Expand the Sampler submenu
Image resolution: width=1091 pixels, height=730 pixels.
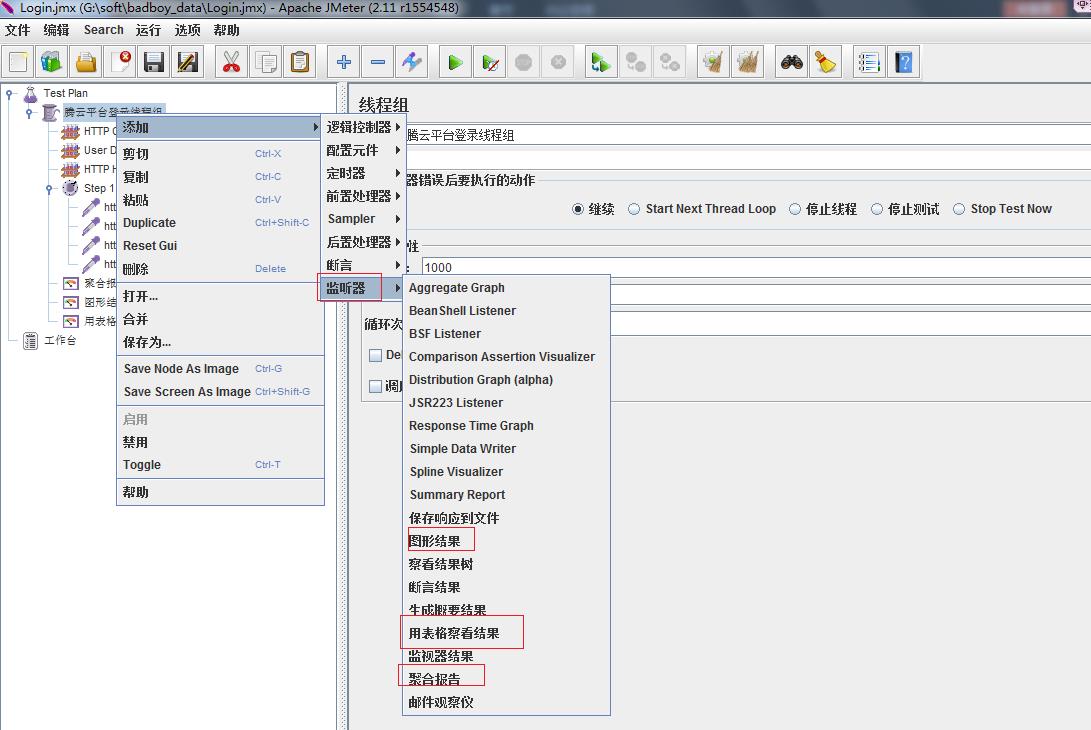point(363,219)
